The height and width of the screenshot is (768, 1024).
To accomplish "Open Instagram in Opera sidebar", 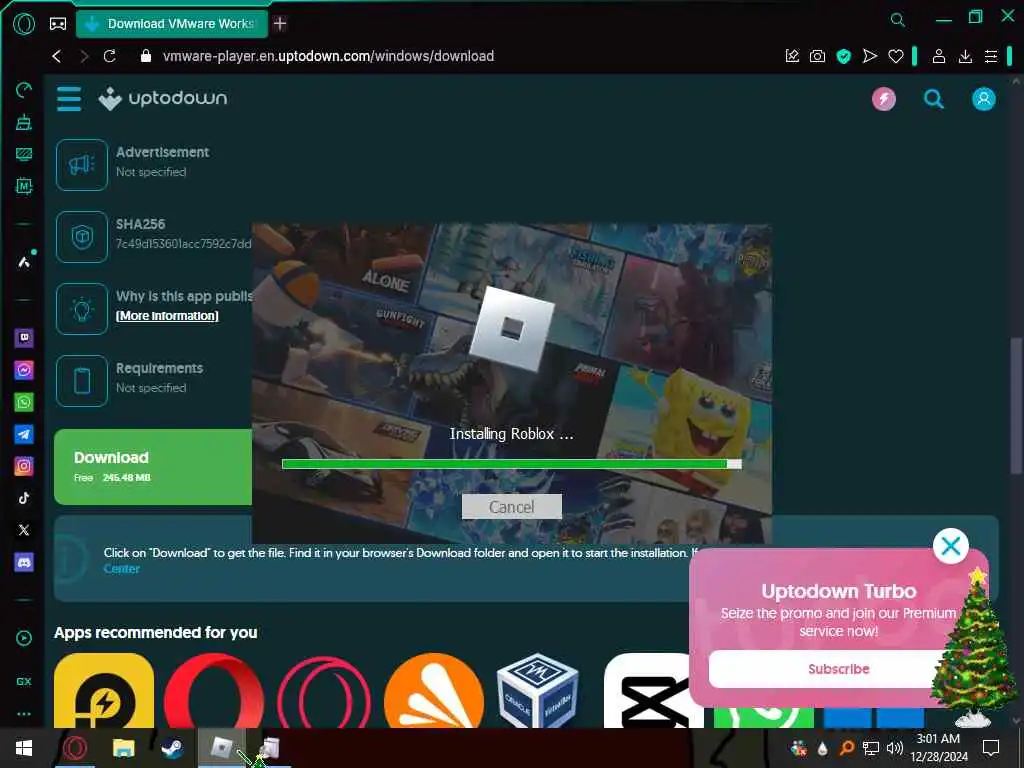I will point(24,466).
